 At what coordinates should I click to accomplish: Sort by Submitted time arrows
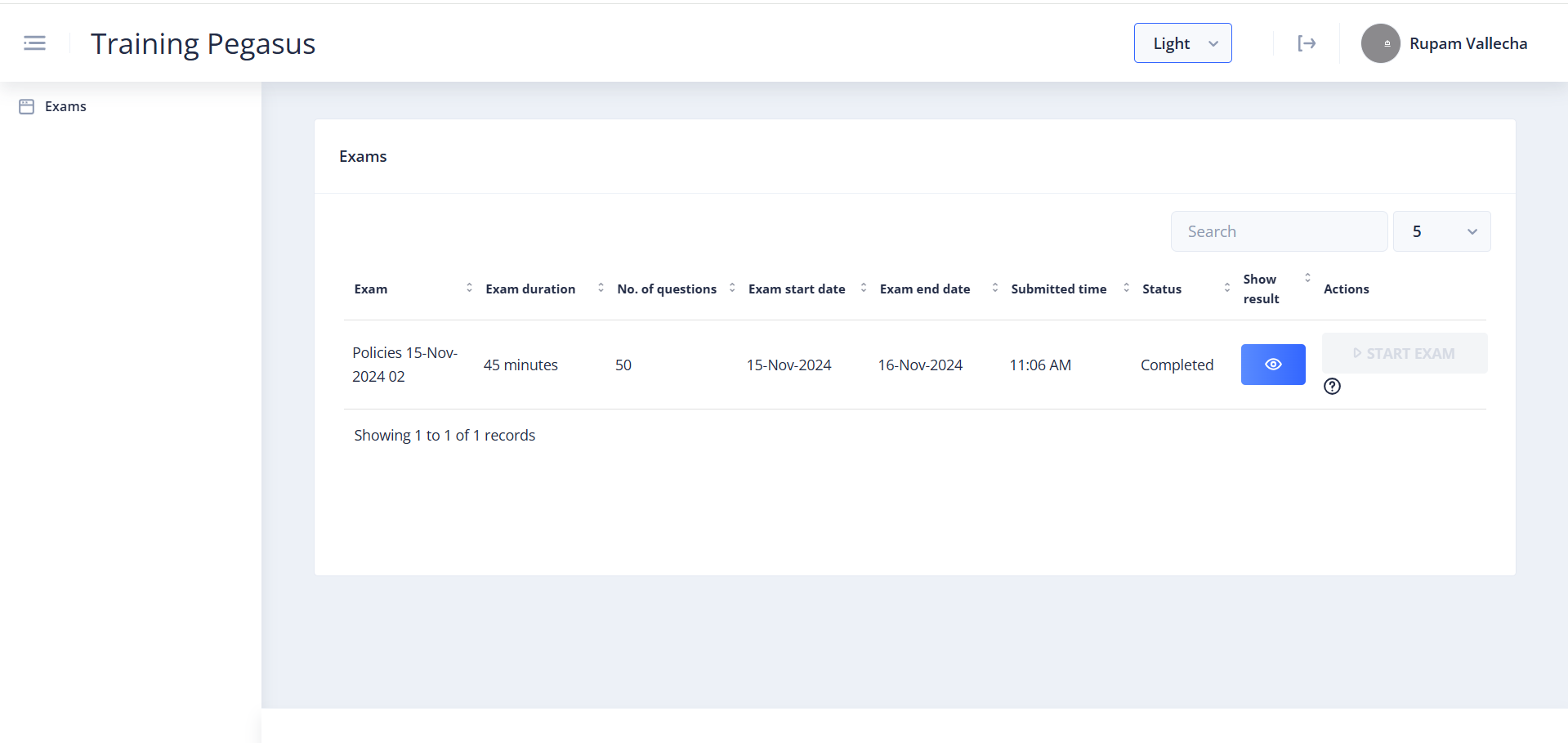coord(1126,288)
